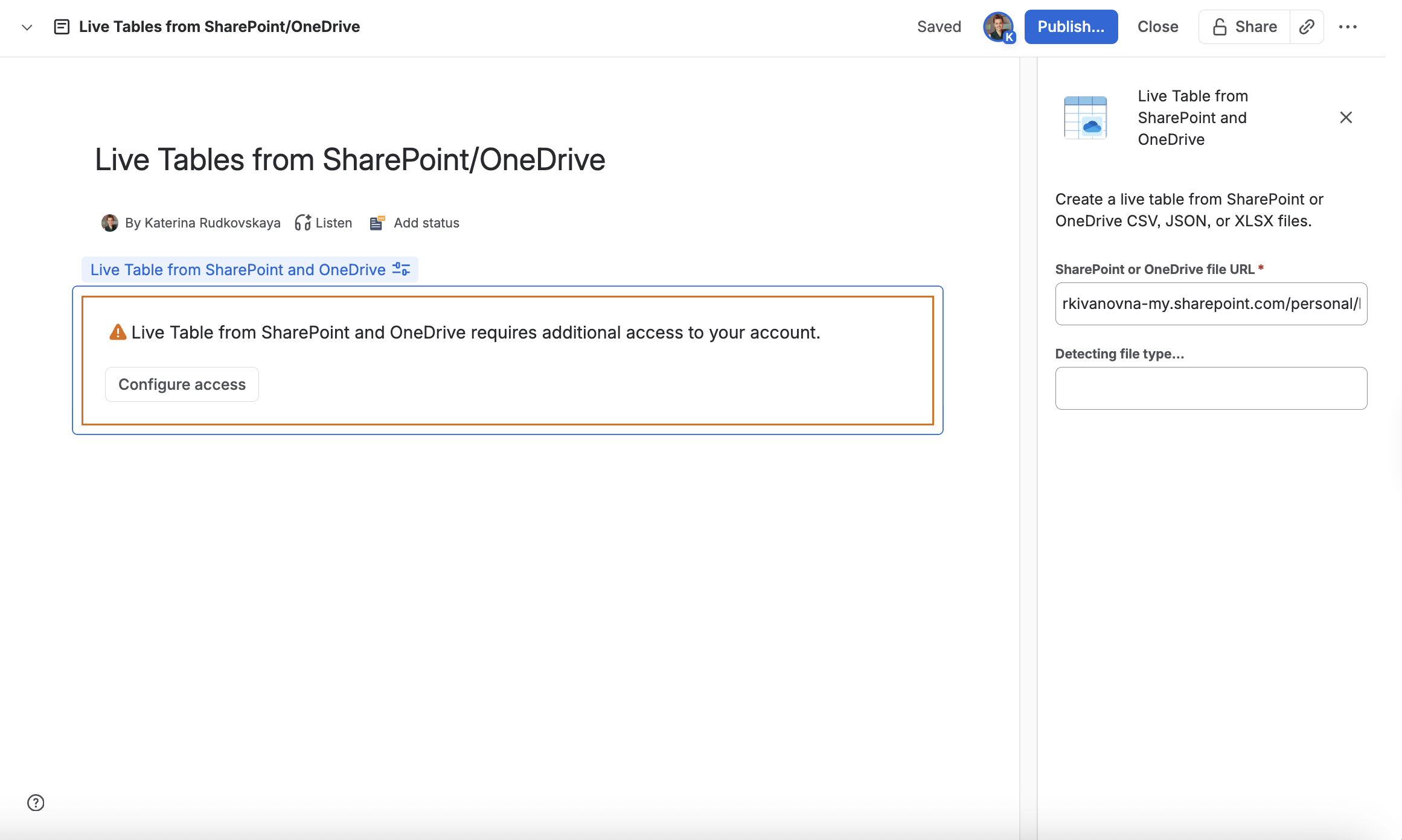
Task: Click the author name Katerina Rudkovskaya
Action: pyautogui.click(x=213, y=223)
